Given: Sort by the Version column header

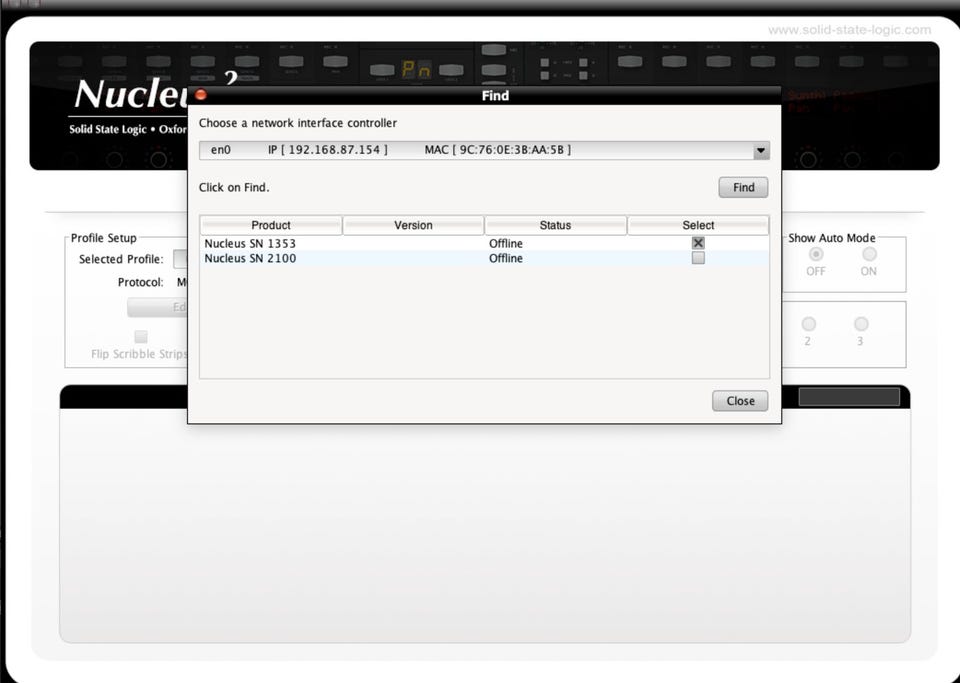Looking at the screenshot, I should tap(413, 225).
